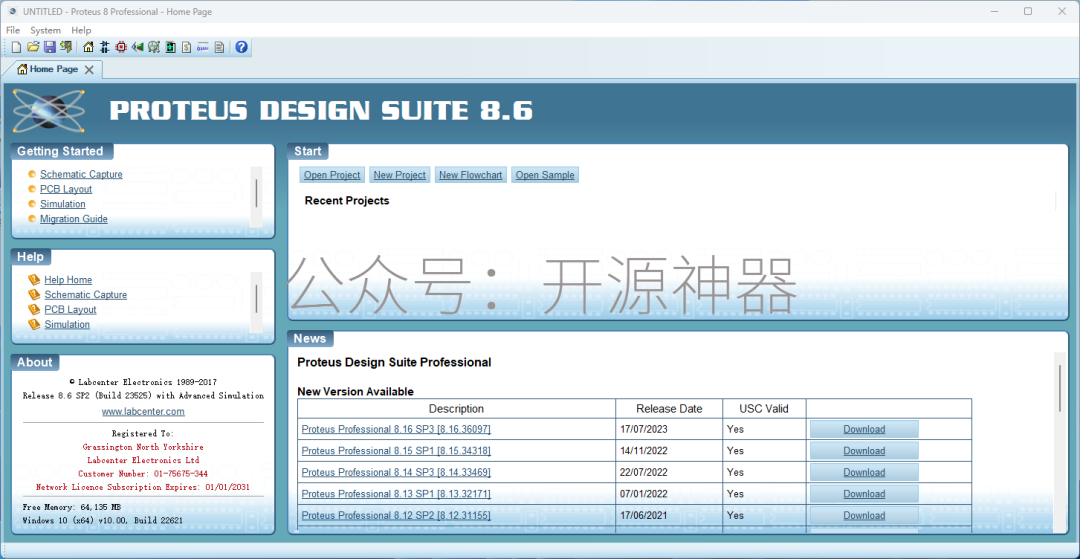The width and height of the screenshot is (1080, 559).
Task: Open the Simulation help link
Action: [67, 324]
